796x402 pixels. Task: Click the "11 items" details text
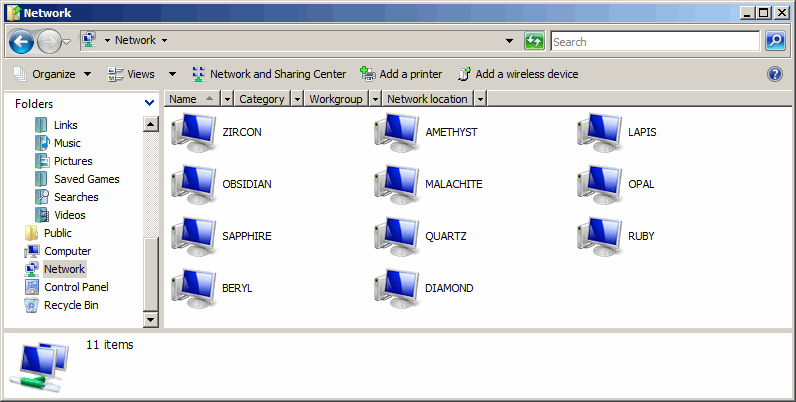(110, 345)
